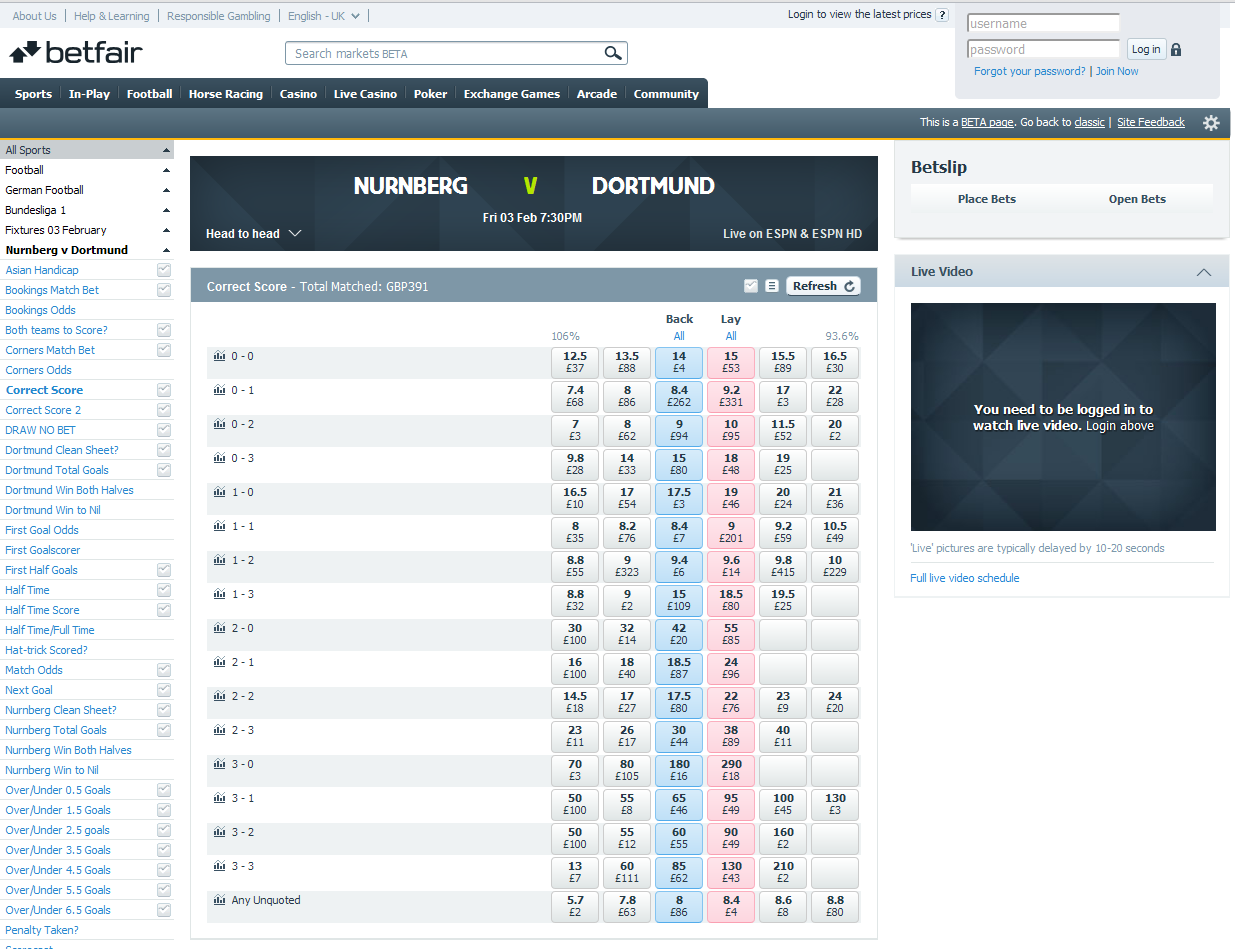This screenshot has height=949, width=1235.
Task: Open the price graph for 2 - 2
Action: (219, 696)
